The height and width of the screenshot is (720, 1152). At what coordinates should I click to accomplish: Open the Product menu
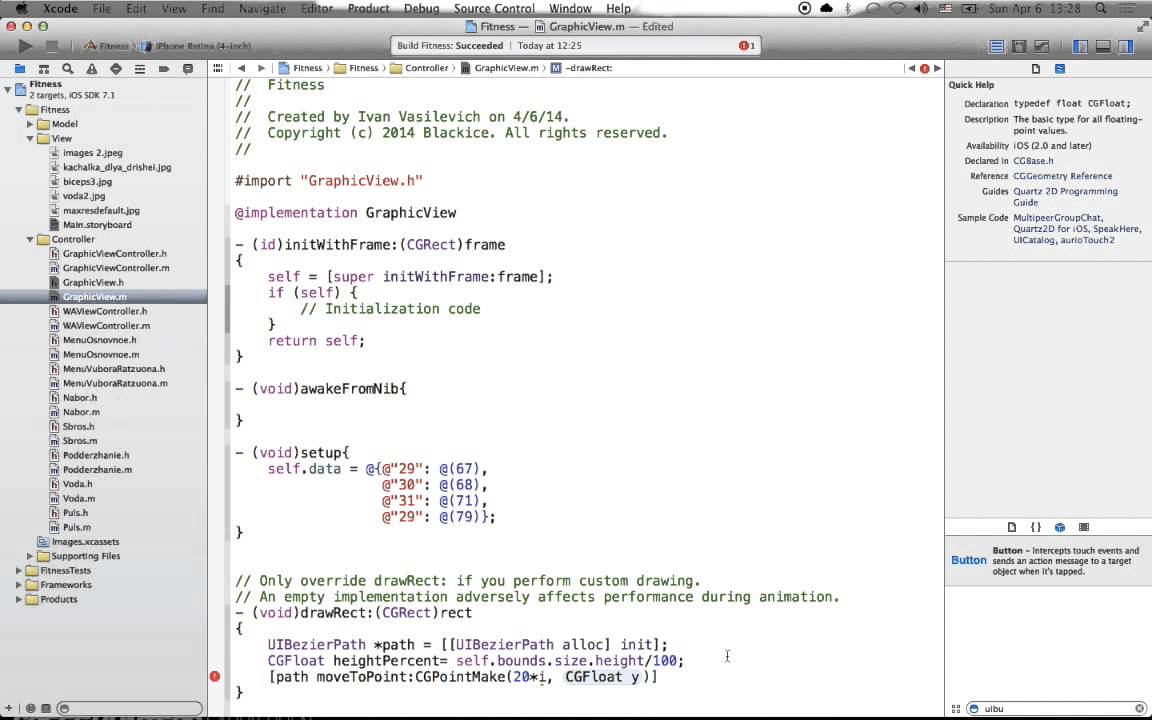pos(368,8)
